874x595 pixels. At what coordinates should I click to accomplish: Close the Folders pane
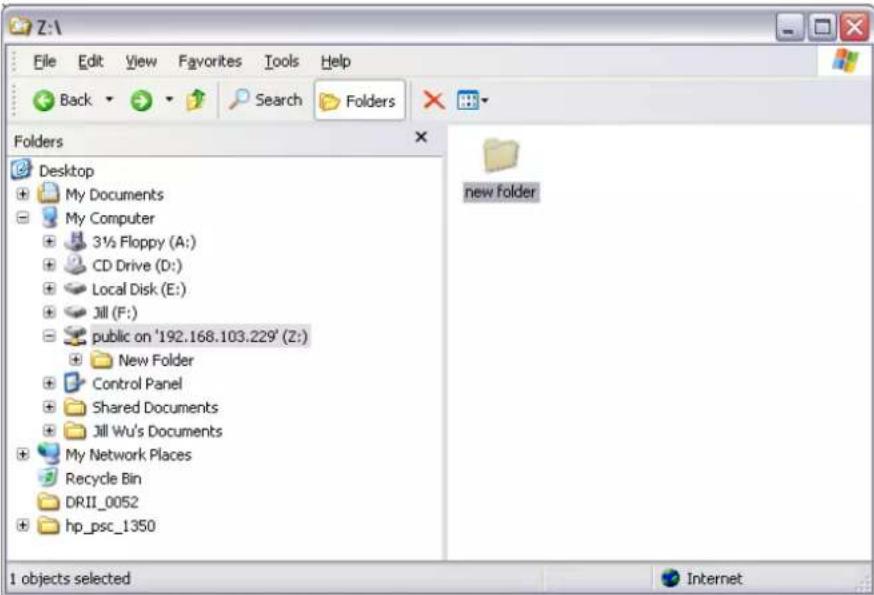point(421,137)
